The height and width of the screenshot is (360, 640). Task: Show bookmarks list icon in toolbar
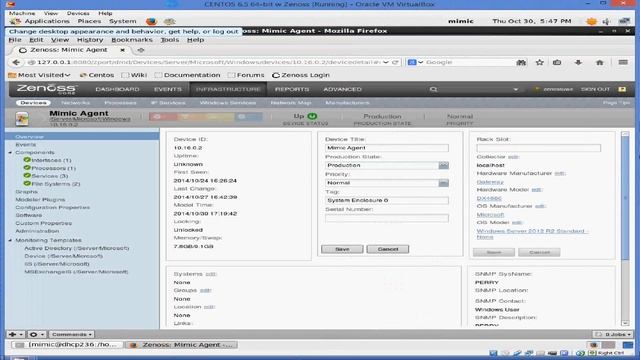pyautogui.click(x=557, y=62)
